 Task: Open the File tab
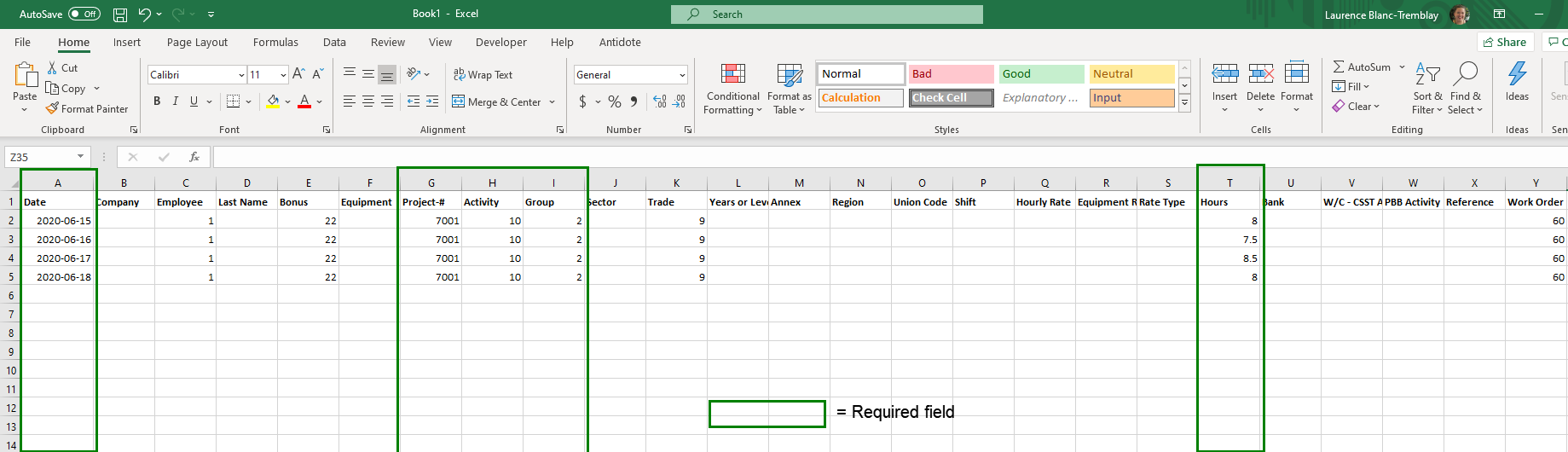pos(23,42)
